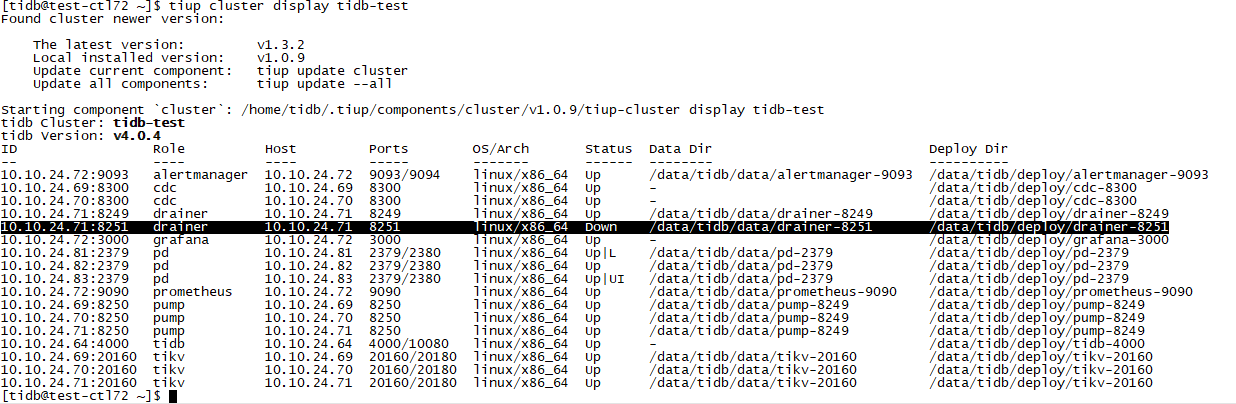Click the highlighted drainer 8251 row ID
The width and height of the screenshot is (1236, 404).
pyautogui.click(x=64, y=227)
